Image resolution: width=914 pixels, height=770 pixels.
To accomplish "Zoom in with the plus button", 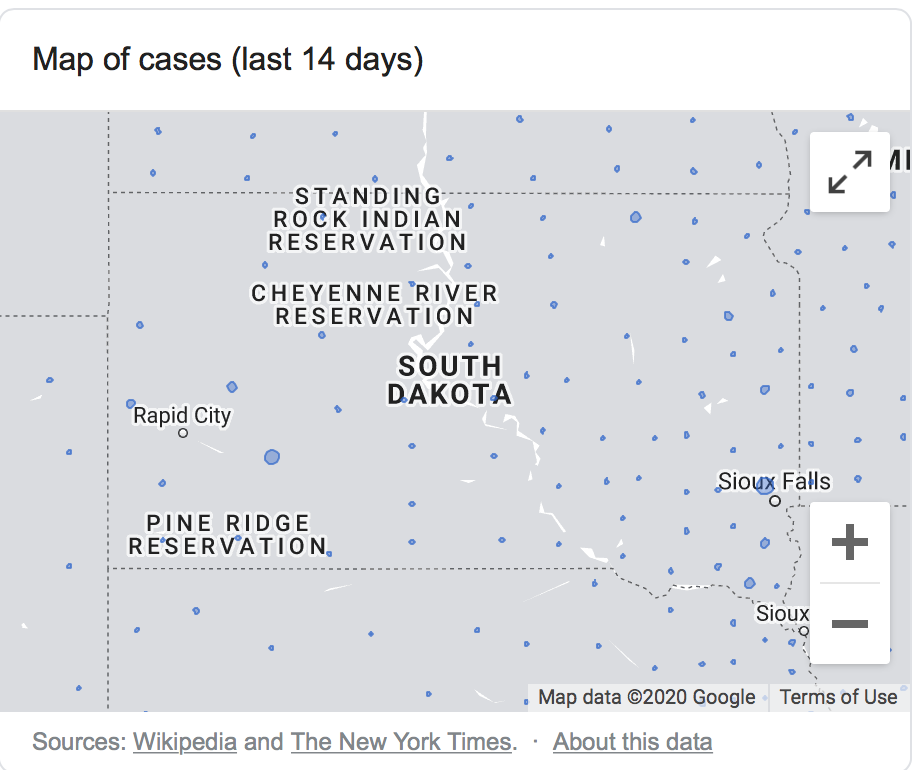I will (x=849, y=543).
